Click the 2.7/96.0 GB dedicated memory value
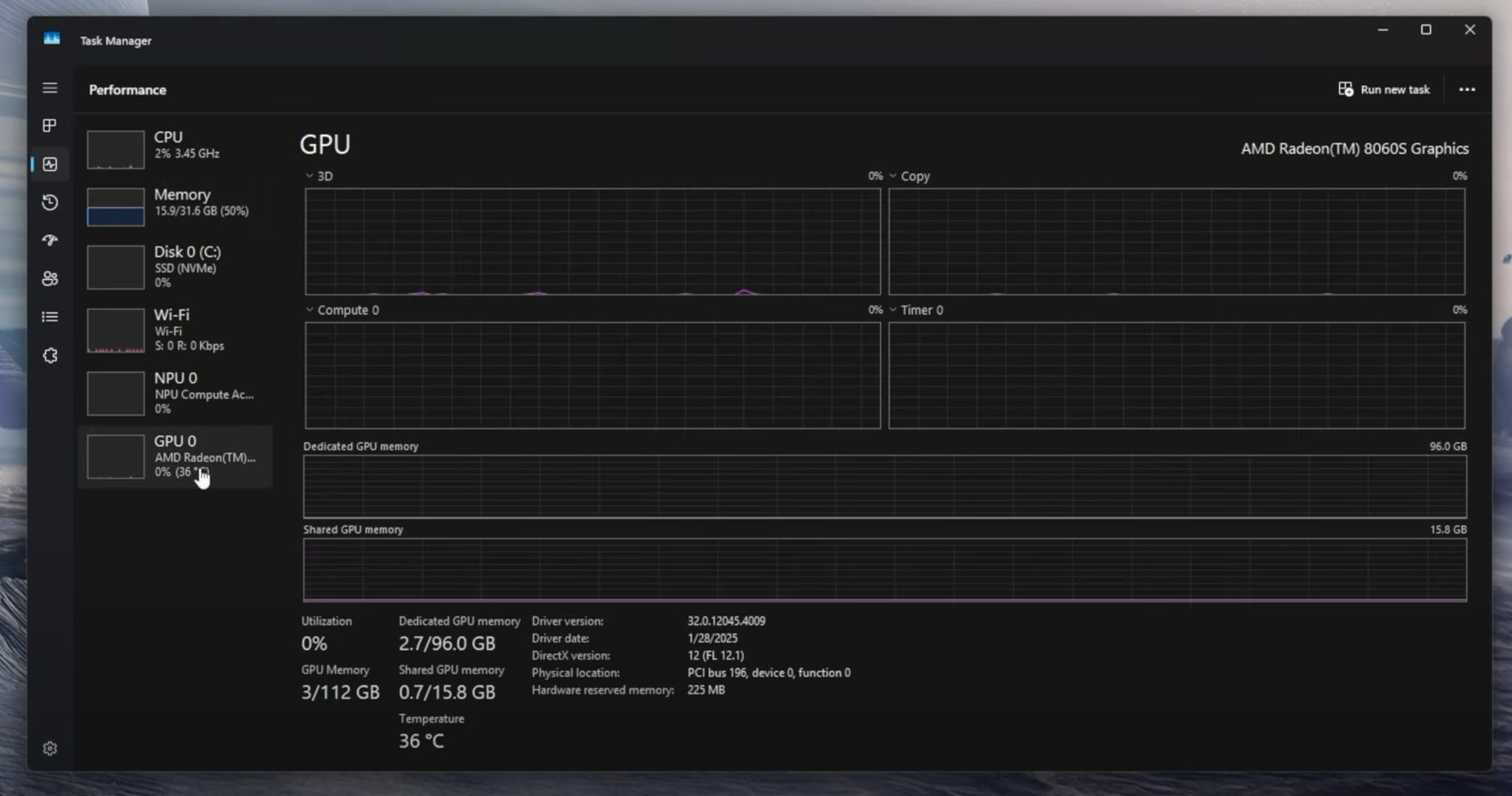 pyautogui.click(x=447, y=643)
